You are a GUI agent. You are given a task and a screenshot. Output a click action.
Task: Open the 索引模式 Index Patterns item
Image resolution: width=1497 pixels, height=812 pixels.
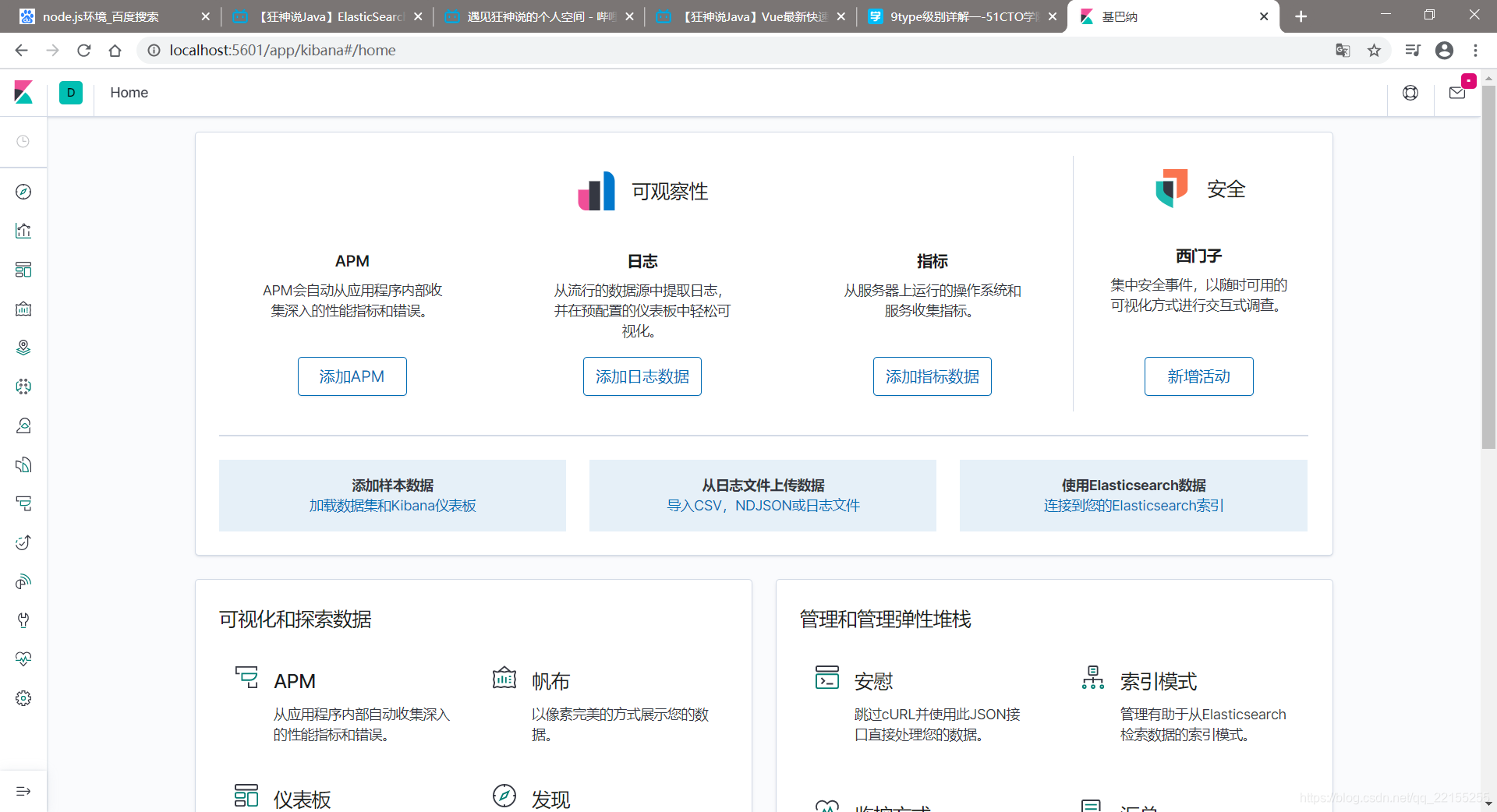click(1159, 681)
